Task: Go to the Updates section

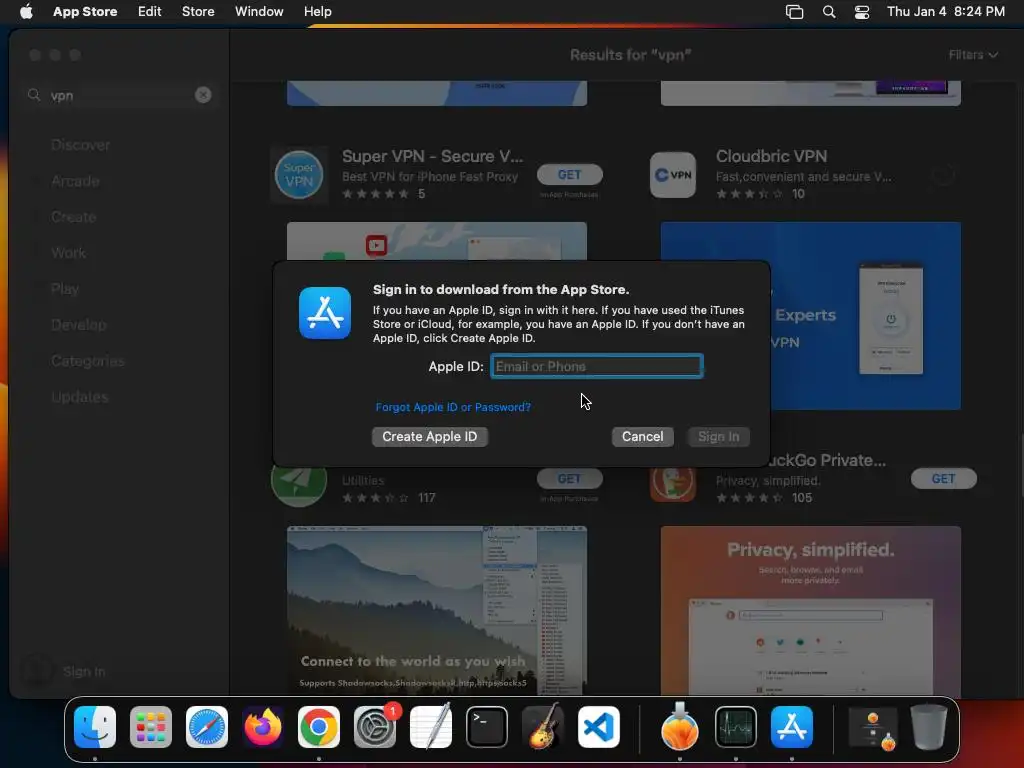Action: coord(80,397)
